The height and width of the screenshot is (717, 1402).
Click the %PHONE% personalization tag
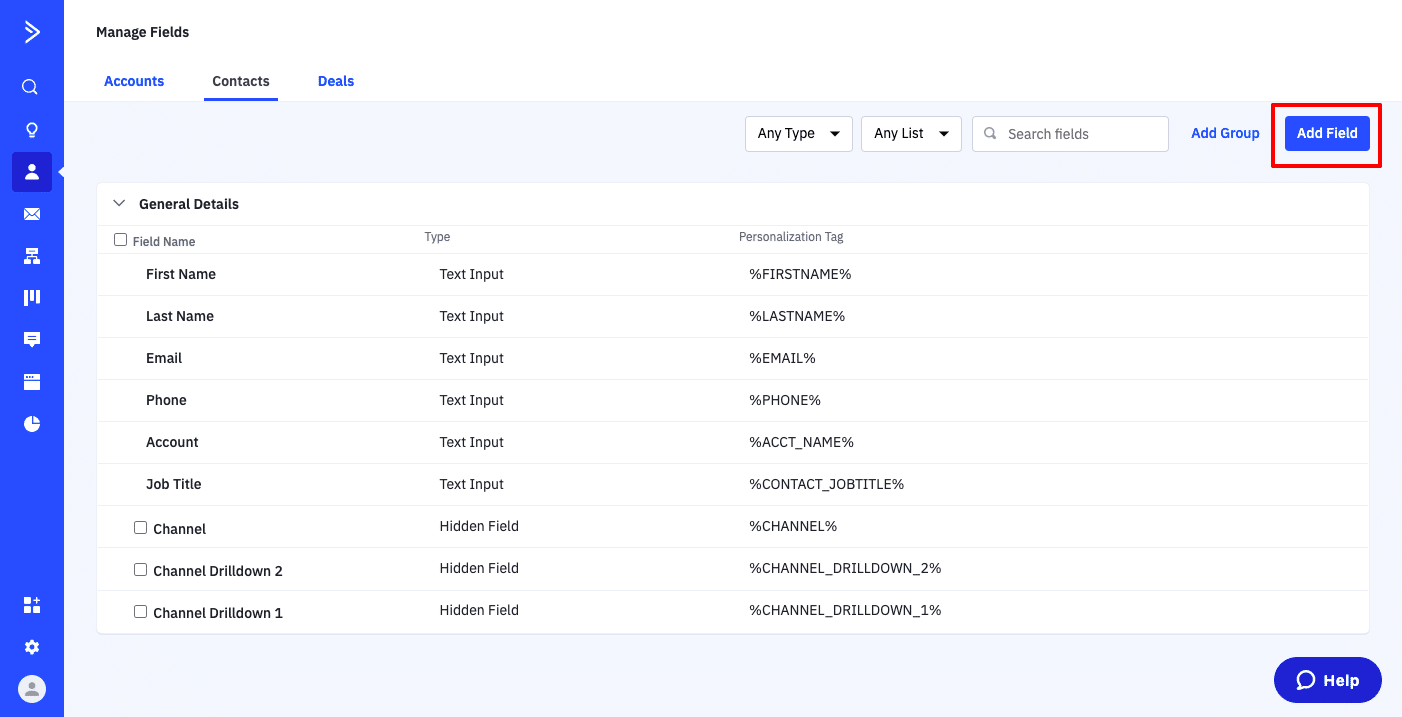tap(785, 400)
